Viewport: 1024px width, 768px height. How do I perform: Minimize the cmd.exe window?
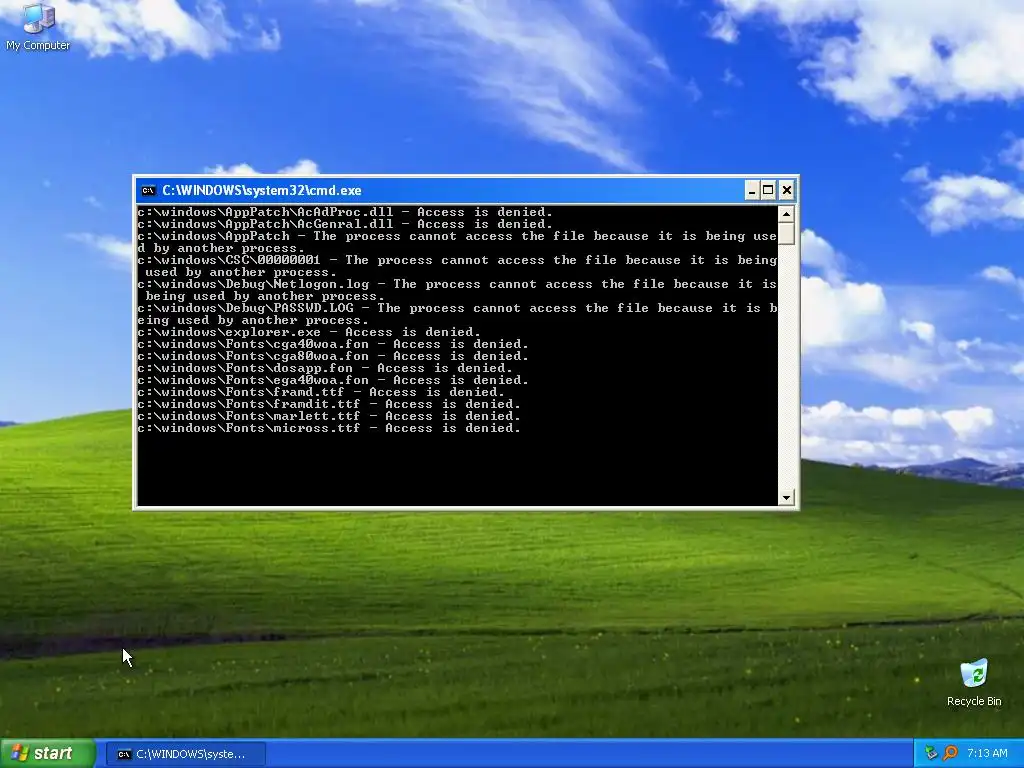(x=752, y=190)
